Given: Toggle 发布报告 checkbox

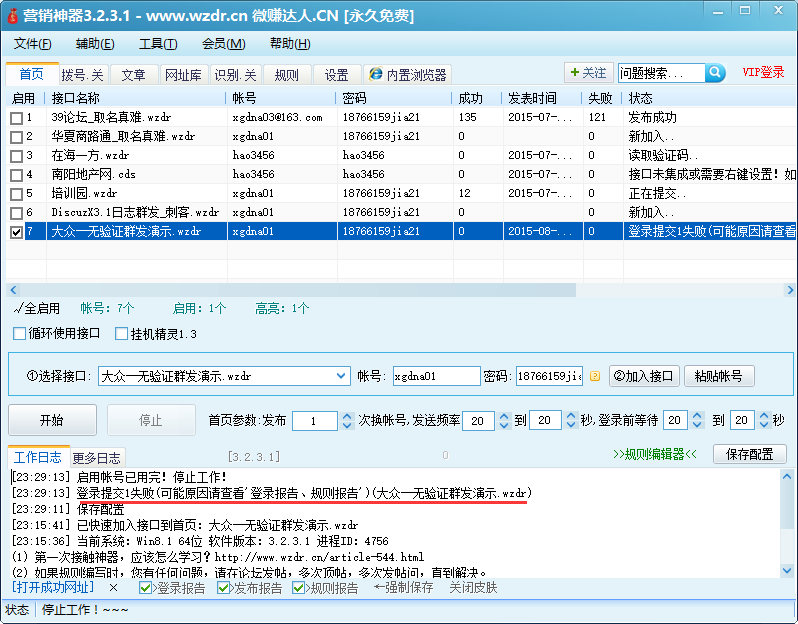Looking at the screenshot, I should [222, 588].
